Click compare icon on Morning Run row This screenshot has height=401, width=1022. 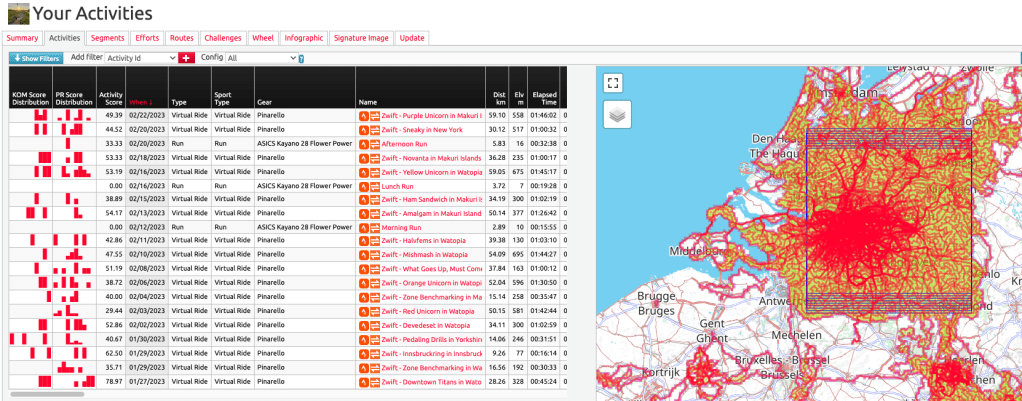(375, 228)
